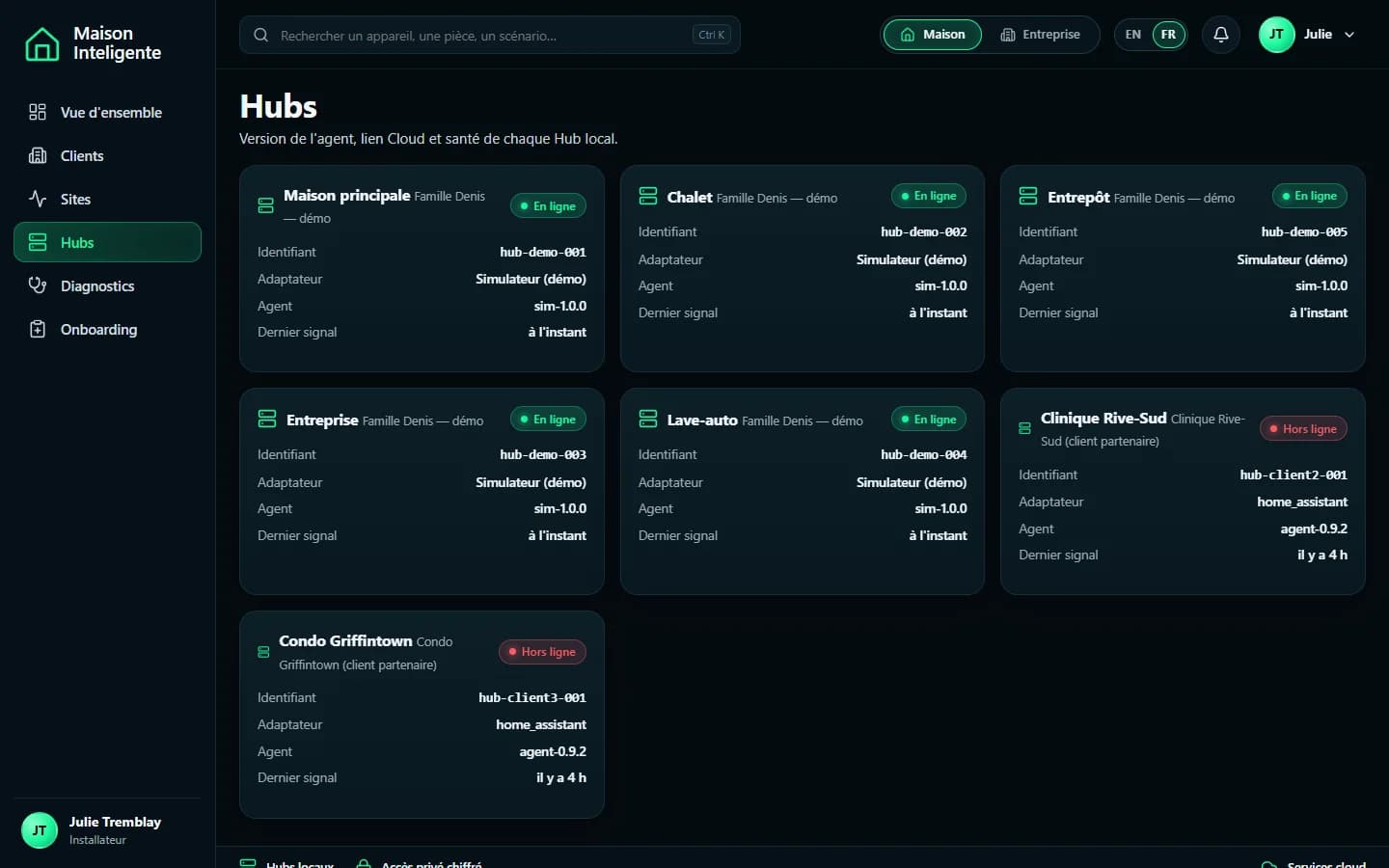Open the Lave-auto hub title
This screenshot has width=1389, height=868.
702,420
